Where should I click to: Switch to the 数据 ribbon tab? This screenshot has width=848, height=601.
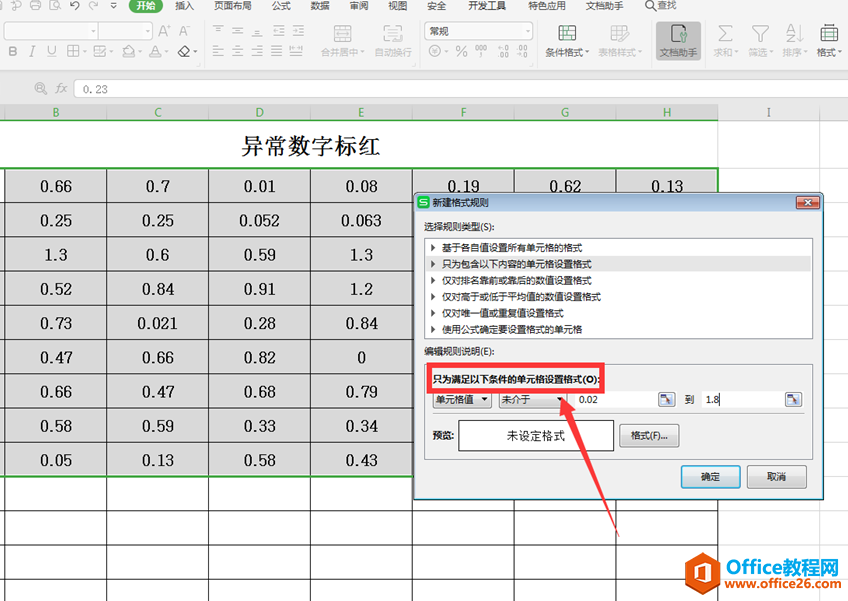point(320,5)
